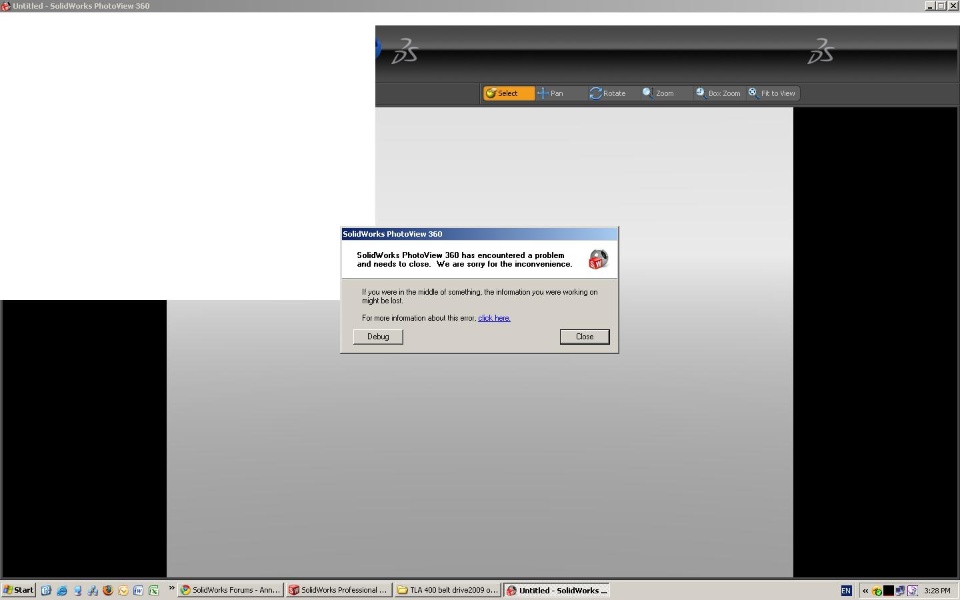Open the Windows Start menu
The width and height of the screenshot is (960, 600).
pyautogui.click(x=18, y=590)
